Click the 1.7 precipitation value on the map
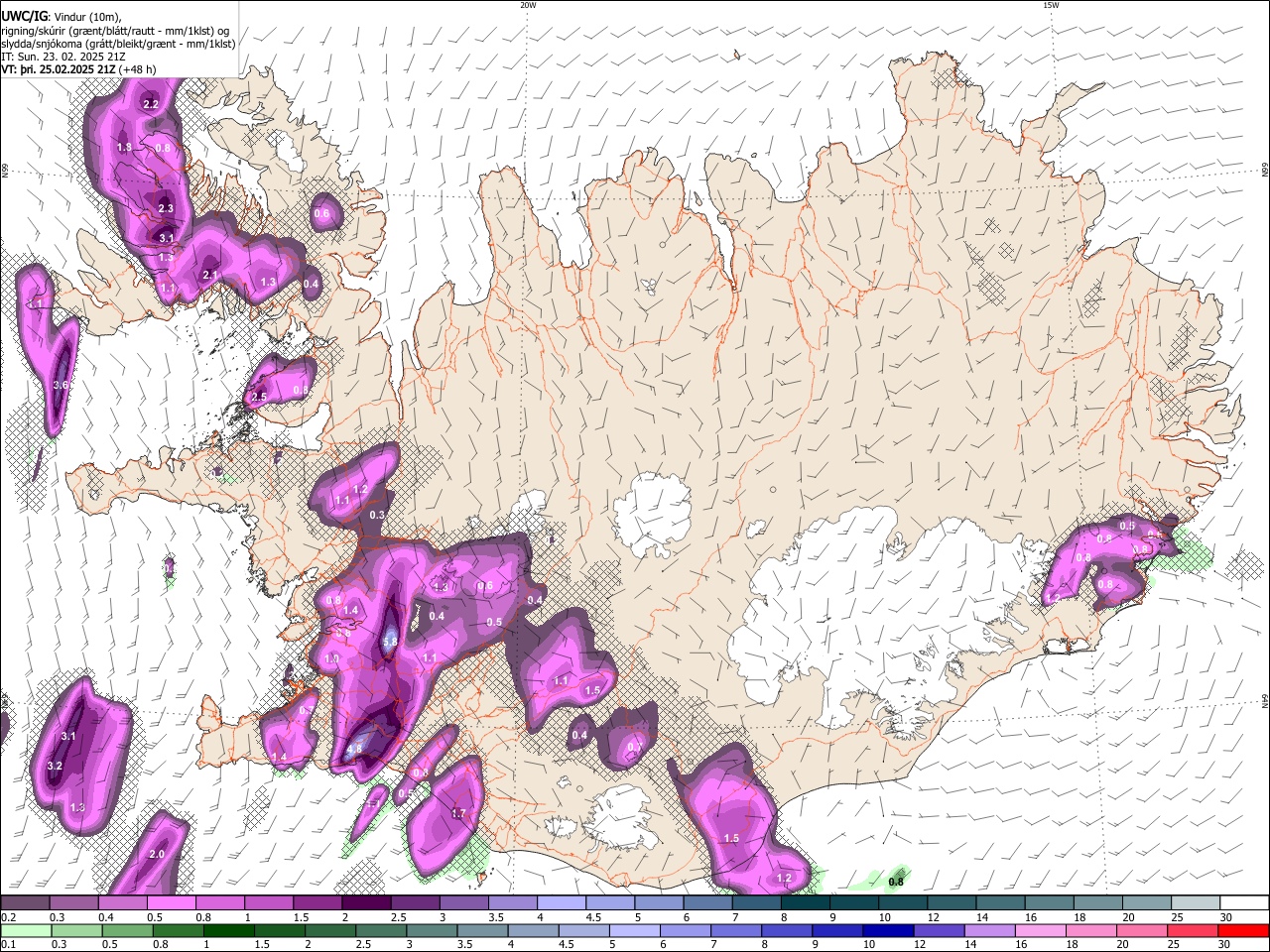Viewport: 1270px width, 952px height. [458, 813]
